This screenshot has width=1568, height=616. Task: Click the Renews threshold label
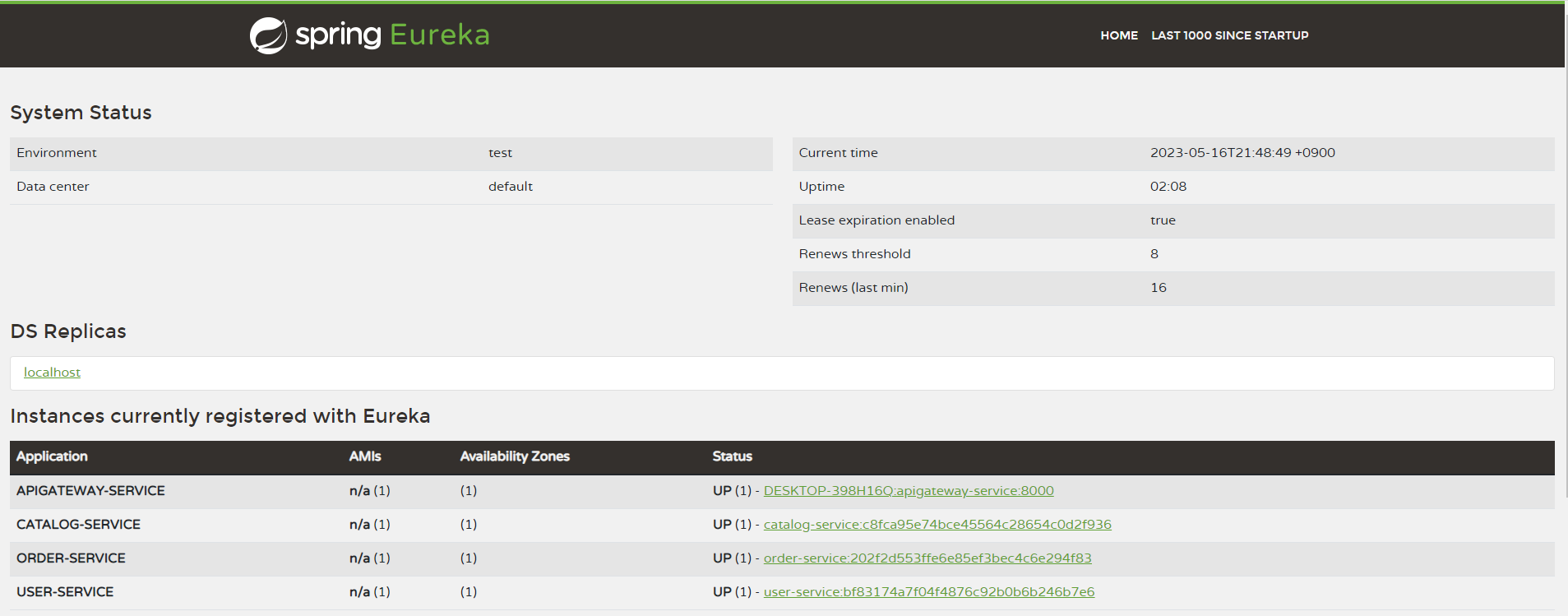pyautogui.click(x=854, y=254)
